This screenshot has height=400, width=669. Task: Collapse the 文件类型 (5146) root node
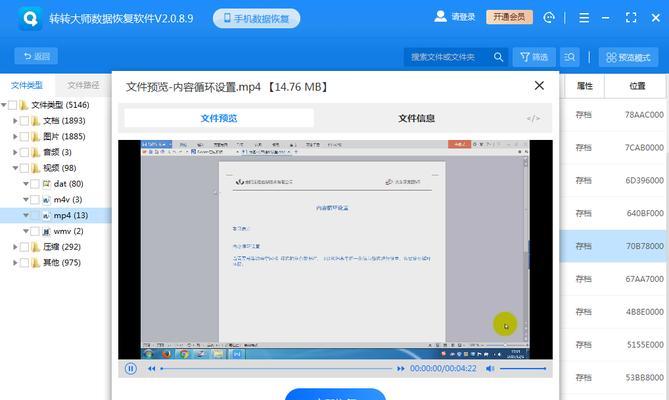click(3, 105)
